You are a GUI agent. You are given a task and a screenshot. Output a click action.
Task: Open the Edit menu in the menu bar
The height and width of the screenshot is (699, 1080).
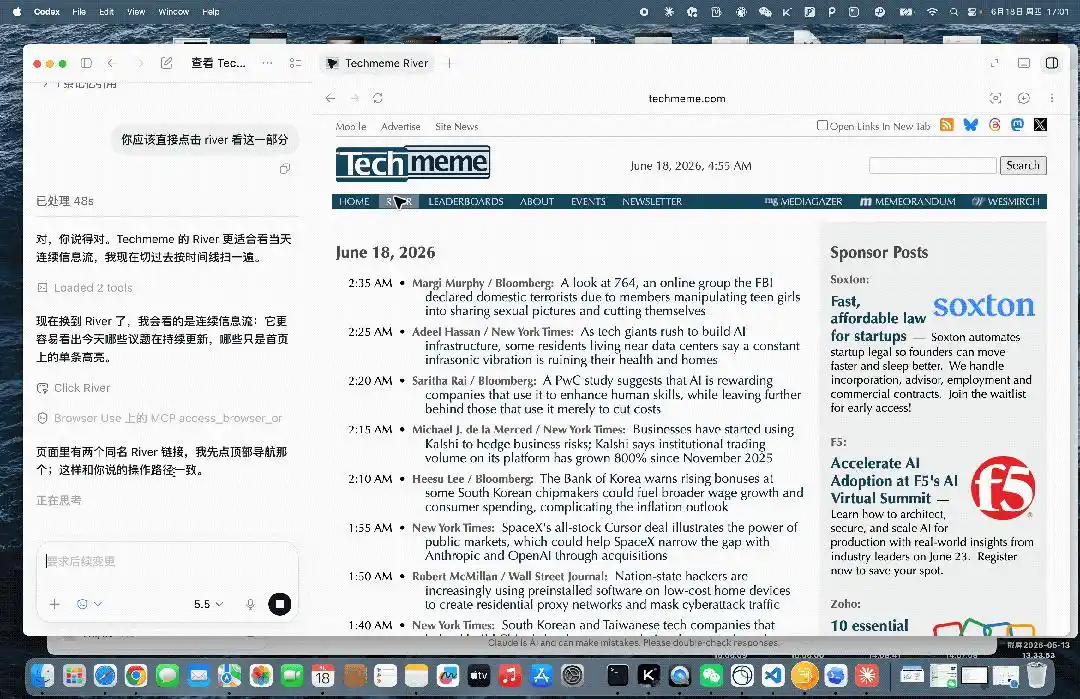[107, 12]
